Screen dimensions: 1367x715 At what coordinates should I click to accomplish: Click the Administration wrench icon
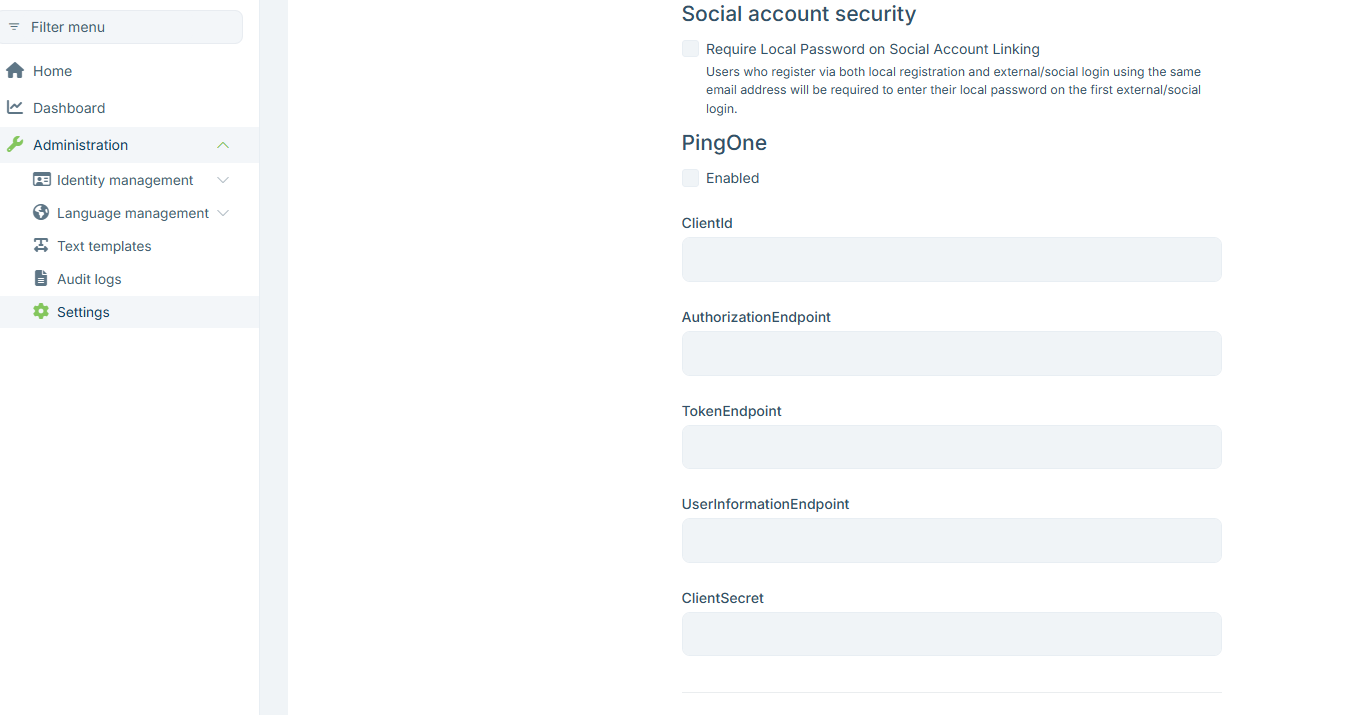[x=15, y=145]
